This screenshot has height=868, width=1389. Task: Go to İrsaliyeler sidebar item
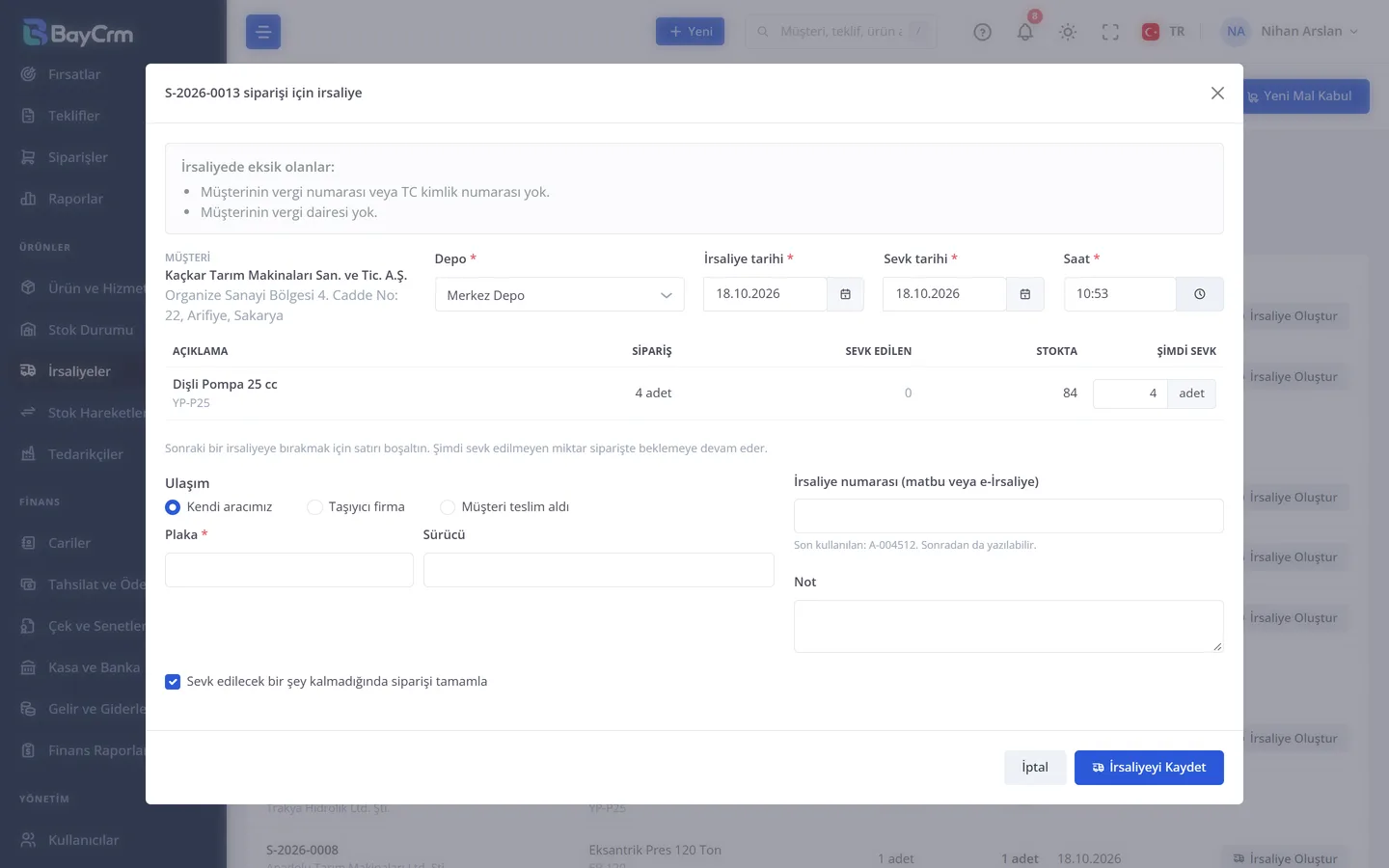(79, 371)
